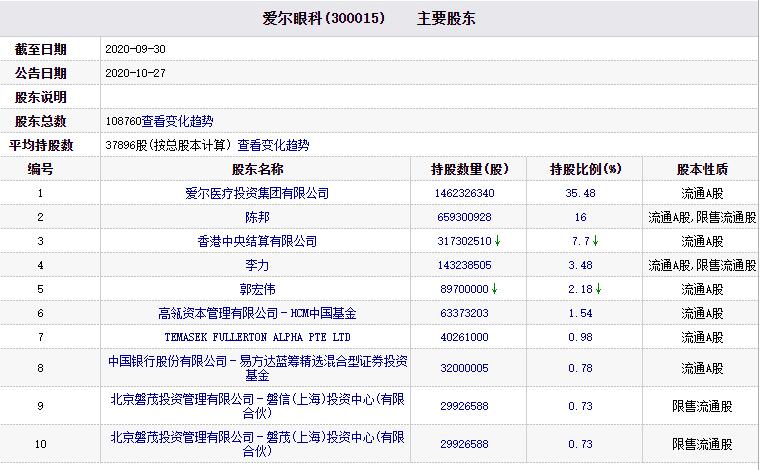
Task: Click green down arrow beside 7.7 percent
Action: point(595,241)
